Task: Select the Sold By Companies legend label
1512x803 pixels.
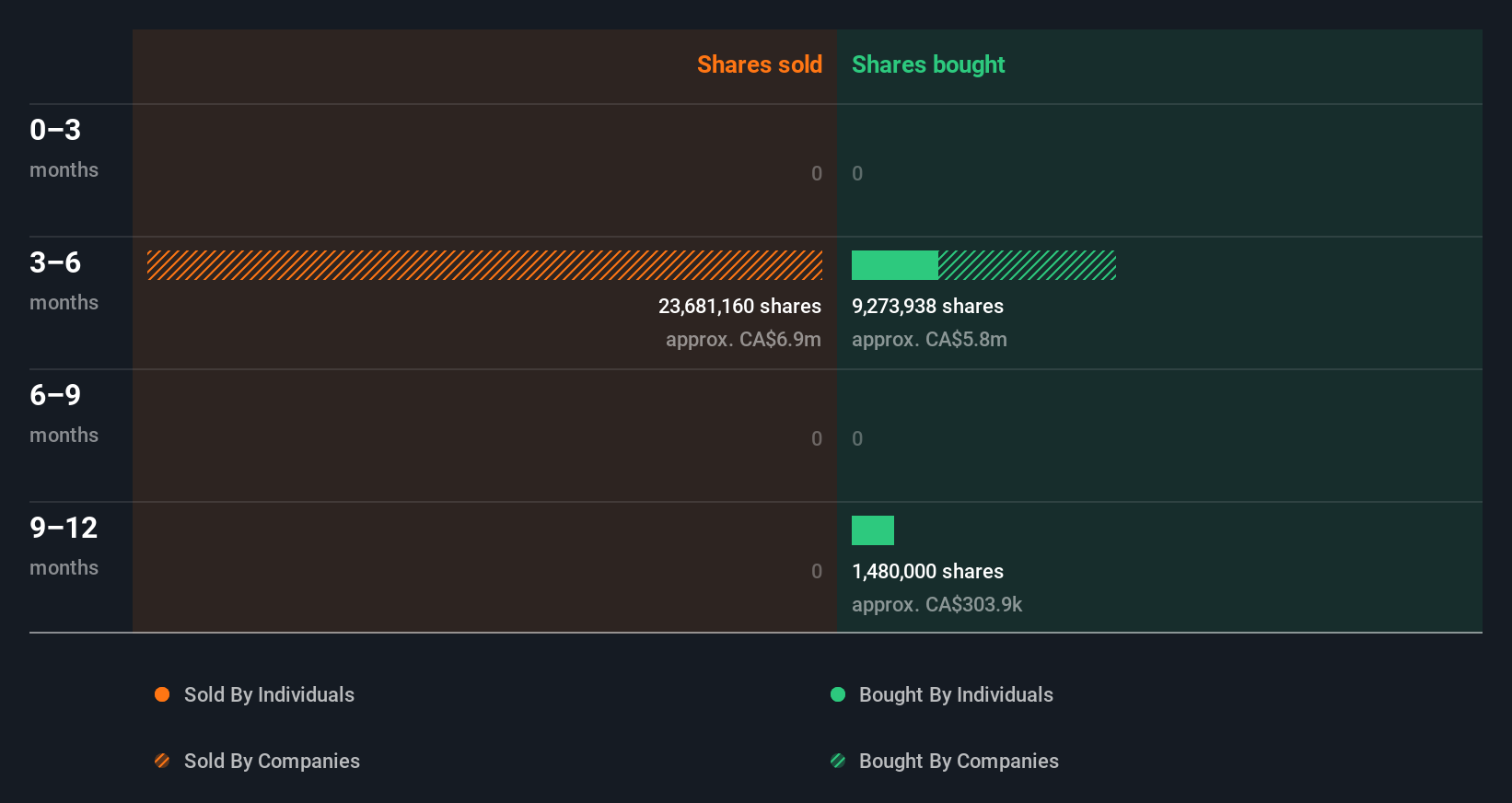Action: coord(272,761)
